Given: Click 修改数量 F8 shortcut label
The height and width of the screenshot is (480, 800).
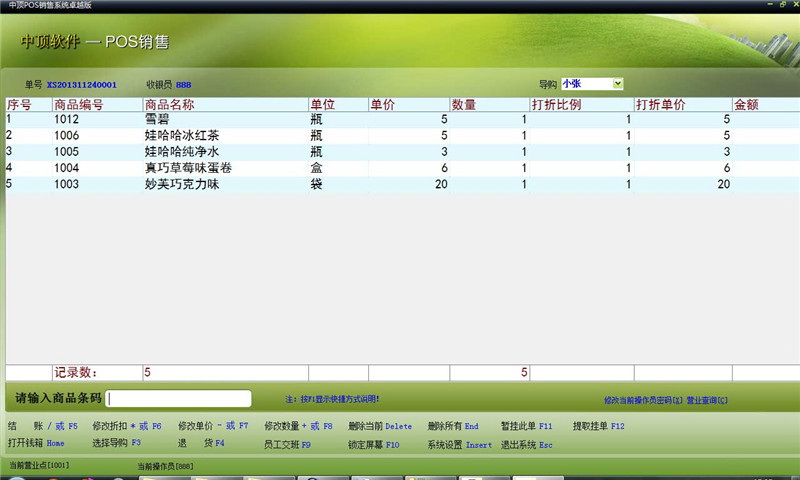Looking at the screenshot, I should [x=298, y=426].
